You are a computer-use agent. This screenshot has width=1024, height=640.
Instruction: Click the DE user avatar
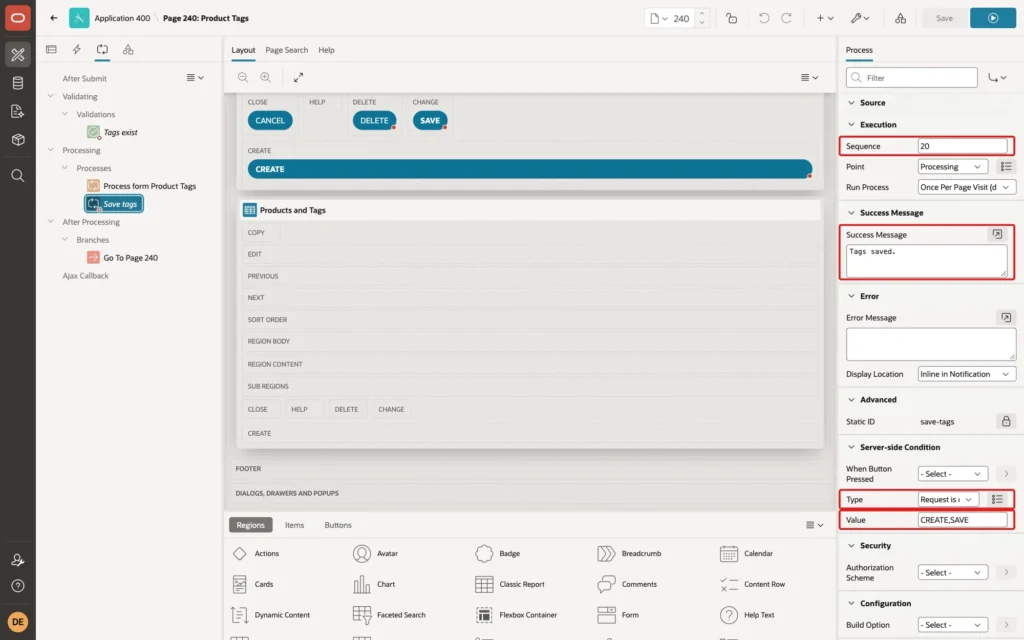[x=18, y=622]
